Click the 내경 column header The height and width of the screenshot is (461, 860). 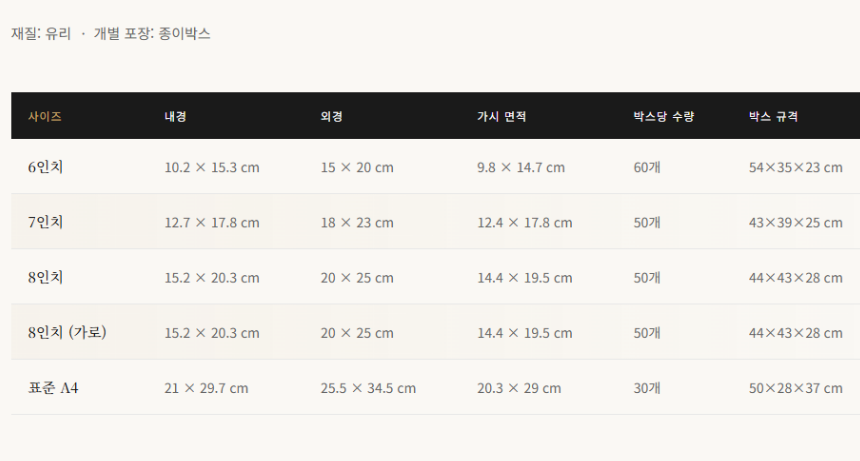pos(175,116)
